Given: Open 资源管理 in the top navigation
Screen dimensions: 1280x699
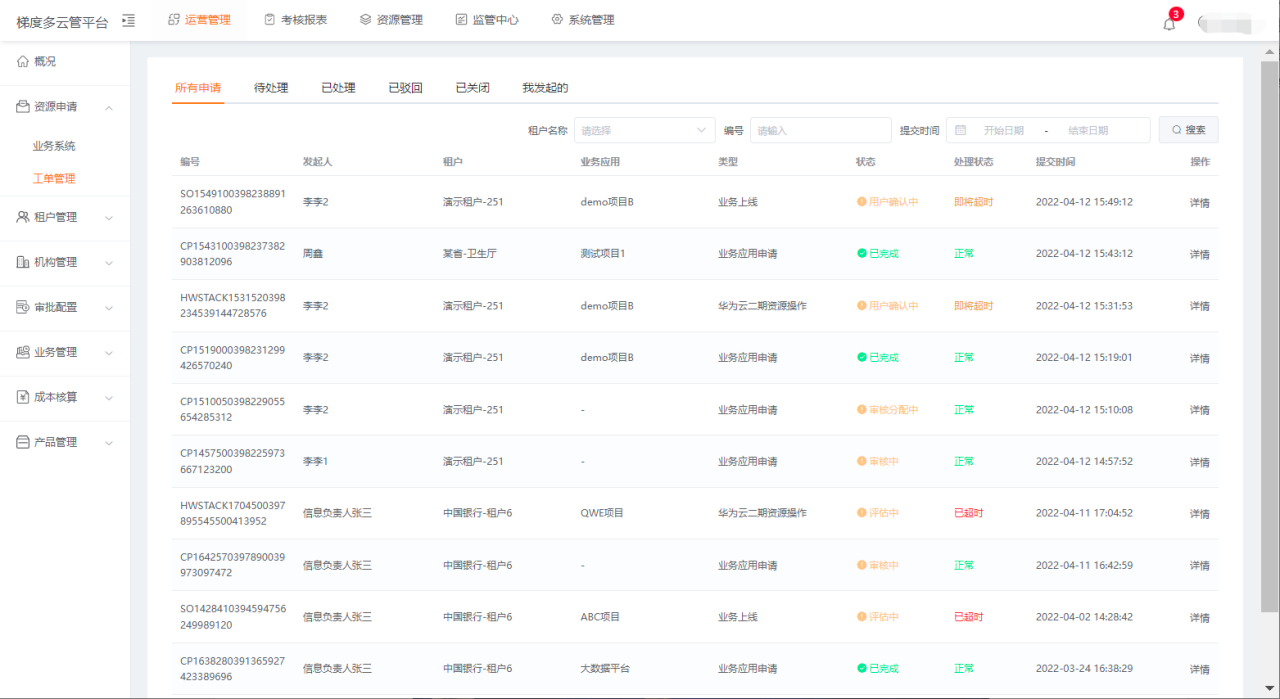Looking at the screenshot, I should [x=400, y=20].
